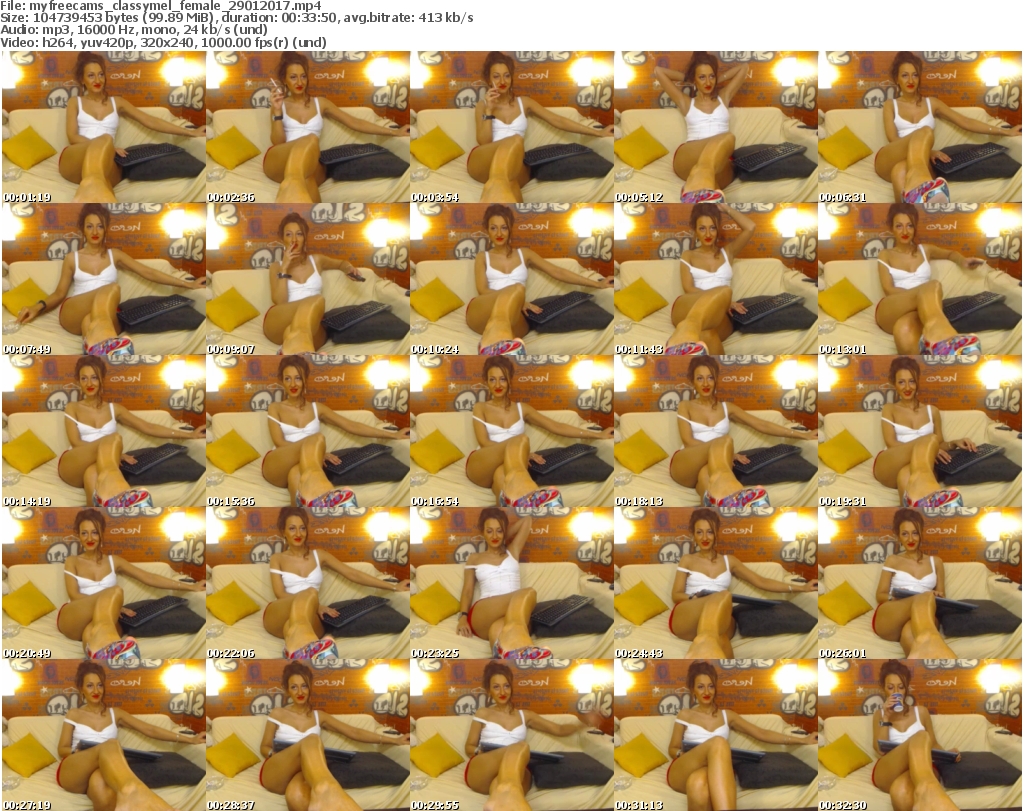Select the thumbnail timestamped 00:07:49
The image size is (1024, 811).
(x=104, y=279)
